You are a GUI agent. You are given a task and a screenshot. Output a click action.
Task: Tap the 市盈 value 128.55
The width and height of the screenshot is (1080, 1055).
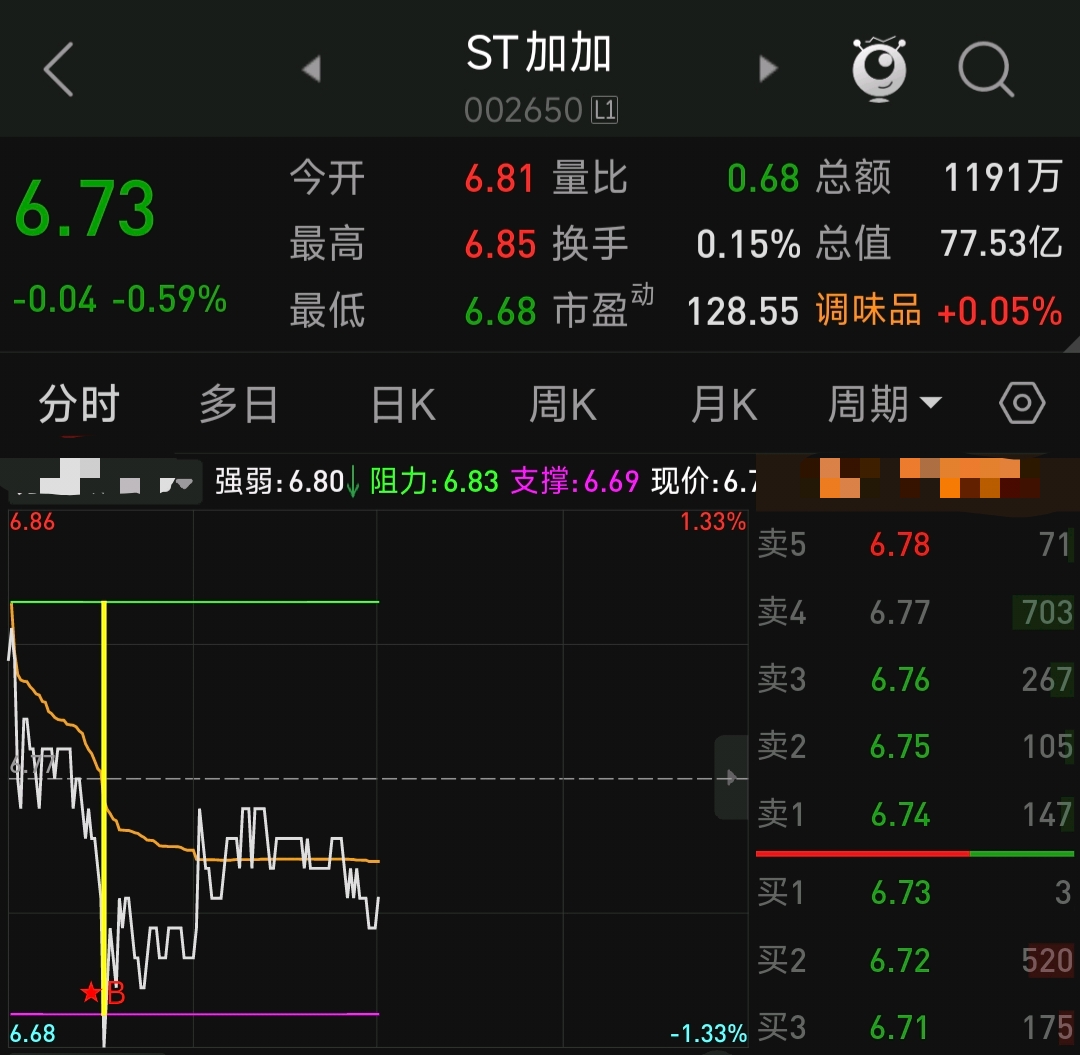click(x=742, y=311)
